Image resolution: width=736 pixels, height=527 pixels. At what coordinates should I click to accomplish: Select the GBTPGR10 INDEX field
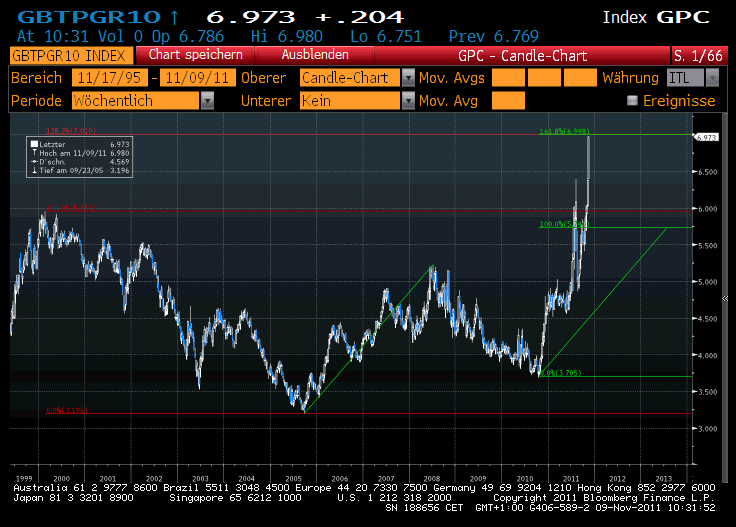click(71, 56)
